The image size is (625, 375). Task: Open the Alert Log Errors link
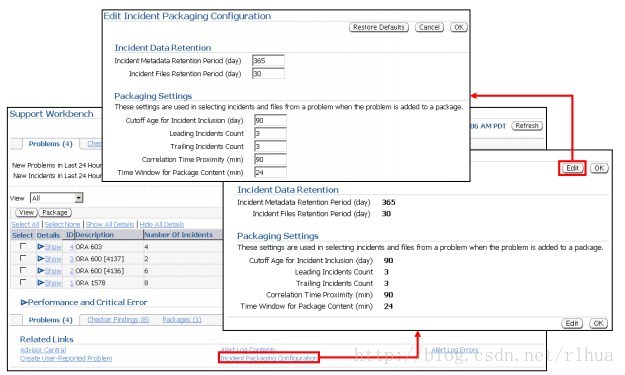click(454, 349)
